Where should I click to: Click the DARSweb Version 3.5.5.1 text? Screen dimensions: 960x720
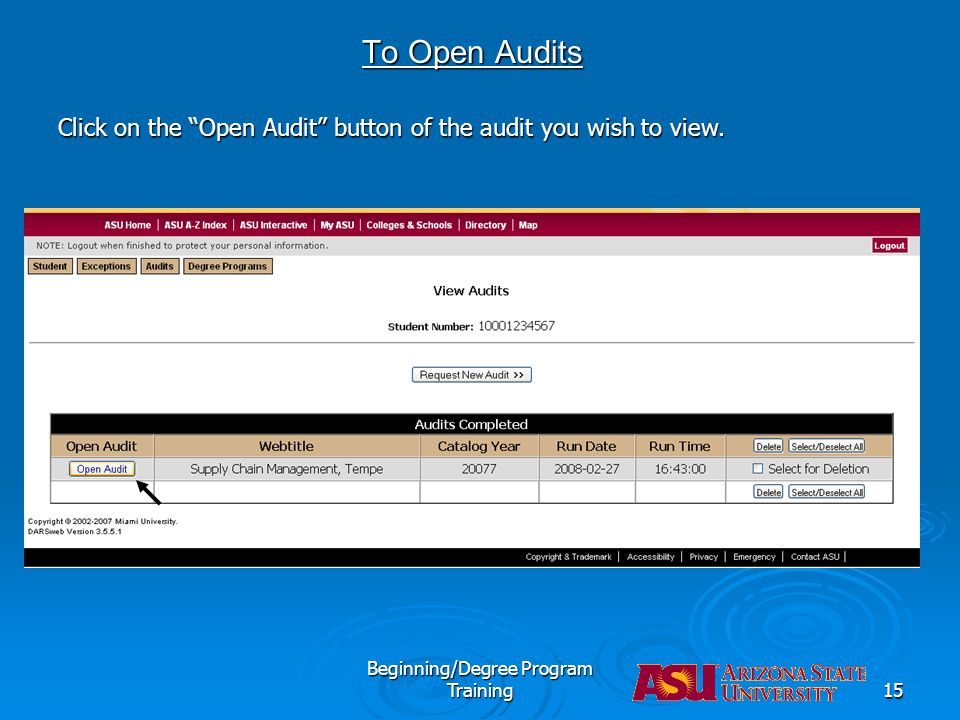click(75, 531)
